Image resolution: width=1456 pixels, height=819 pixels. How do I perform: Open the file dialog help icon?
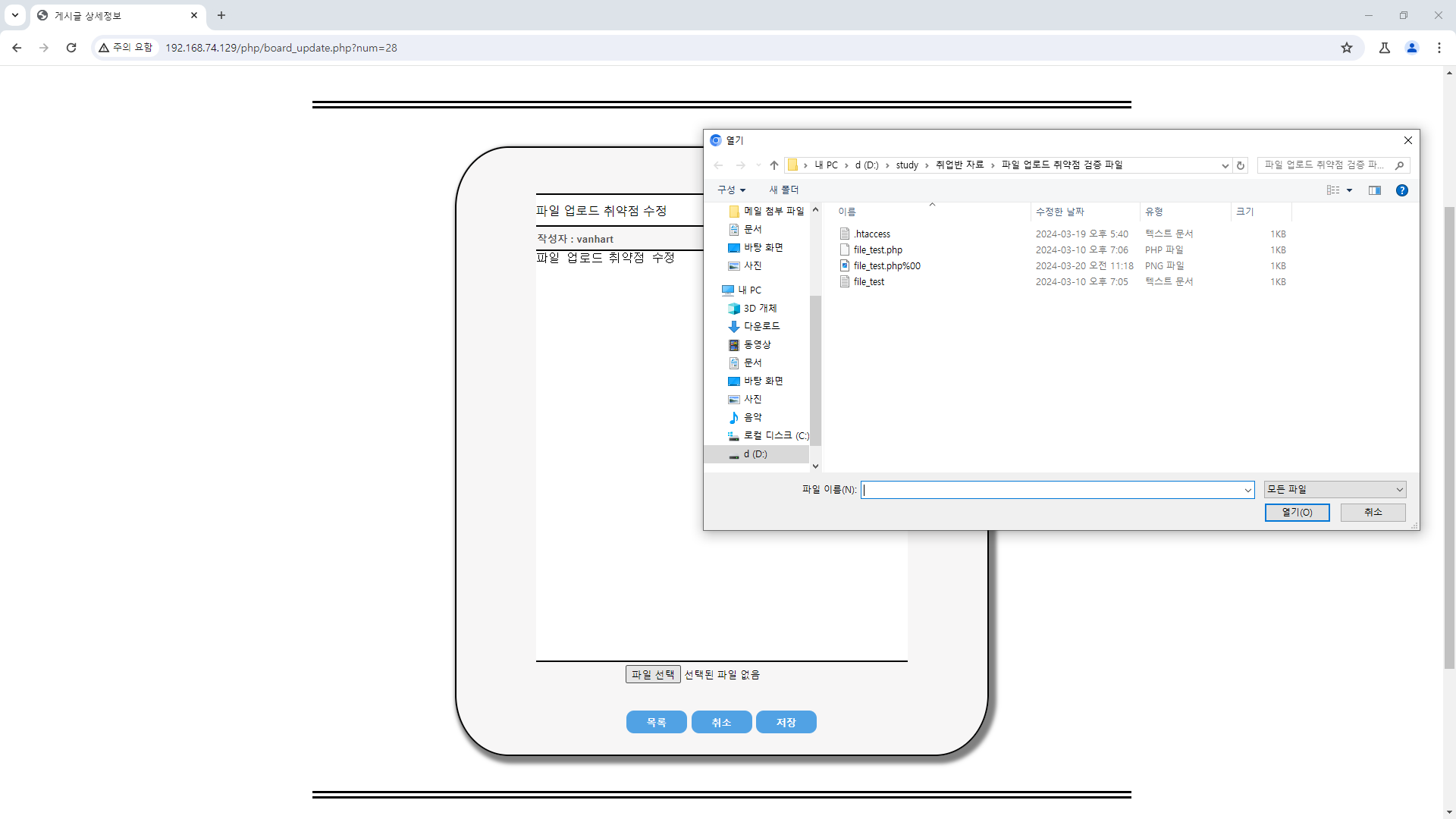tap(1401, 190)
